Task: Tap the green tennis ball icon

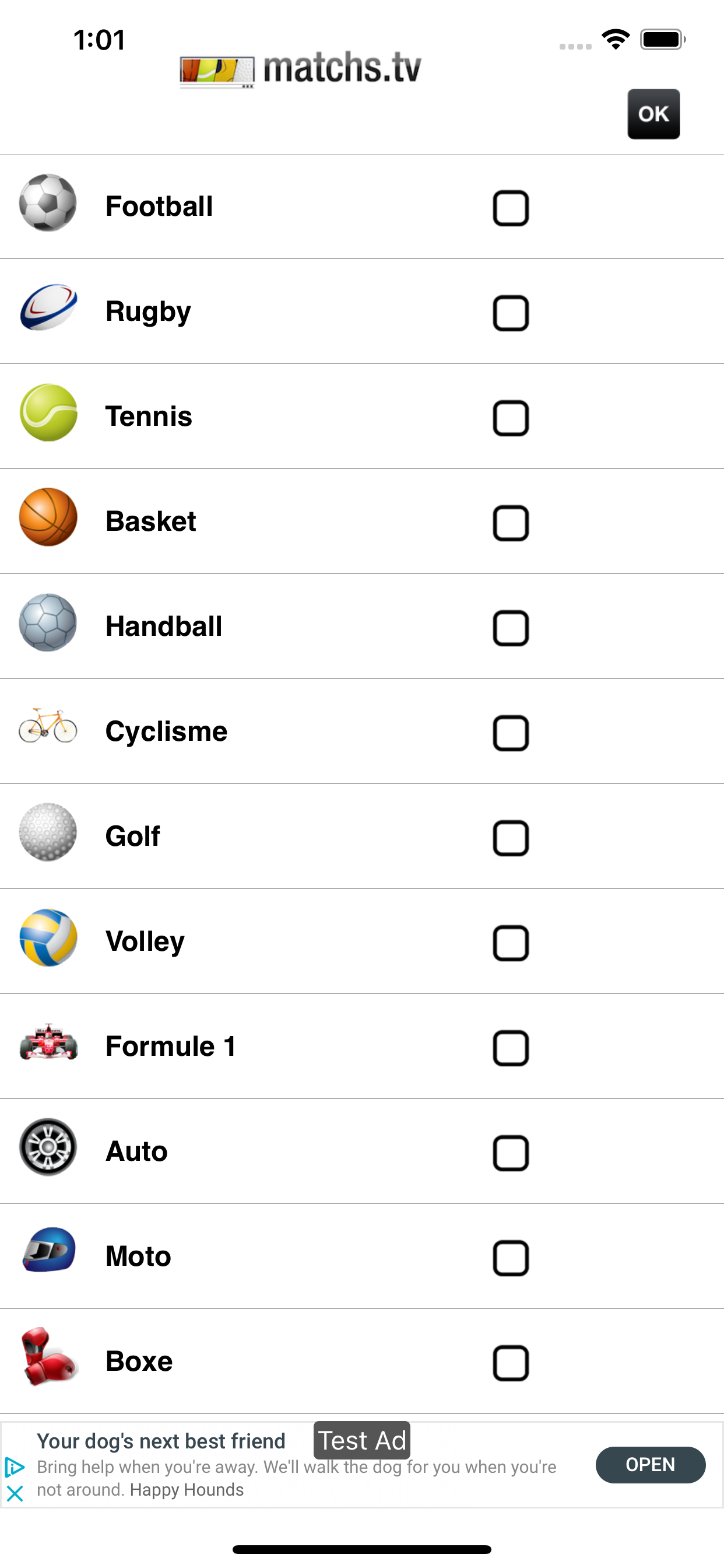Action: pyautogui.click(x=48, y=412)
